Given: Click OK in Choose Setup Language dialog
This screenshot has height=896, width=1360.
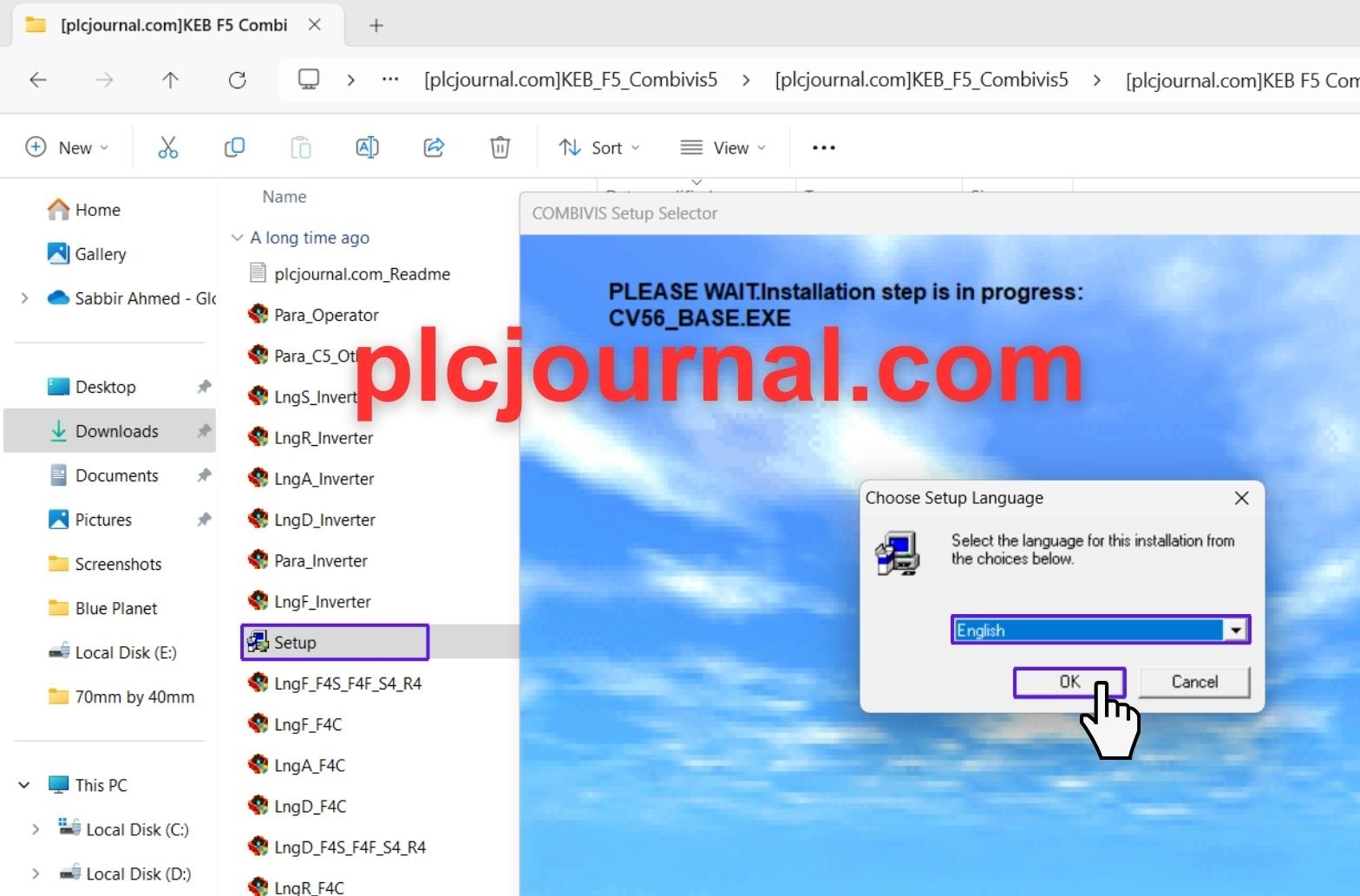Looking at the screenshot, I should pyautogui.click(x=1069, y=682).
